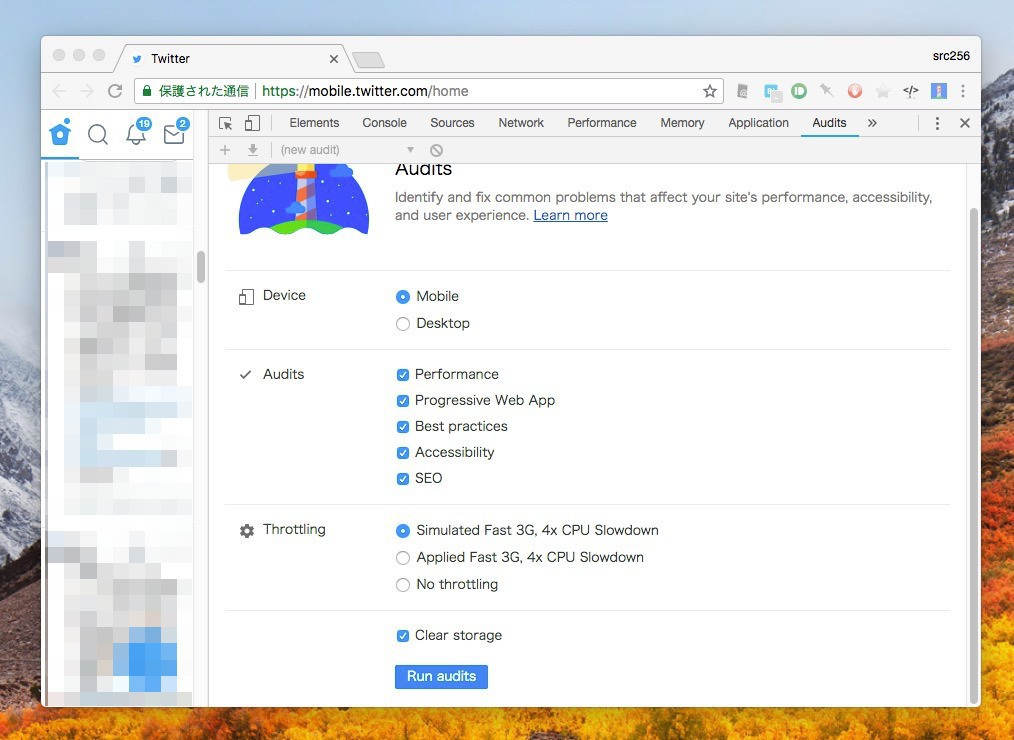Select Applied Fast 3G throttling

402,558
